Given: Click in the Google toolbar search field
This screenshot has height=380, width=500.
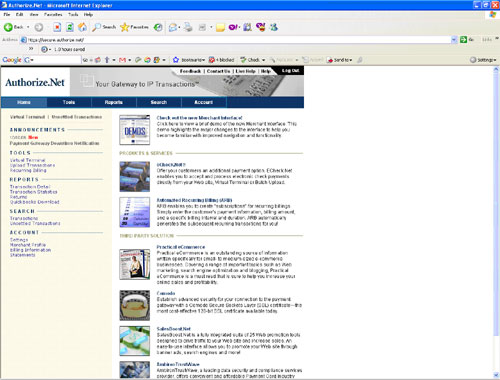Looking at the screenshot, I should point(57,60).
